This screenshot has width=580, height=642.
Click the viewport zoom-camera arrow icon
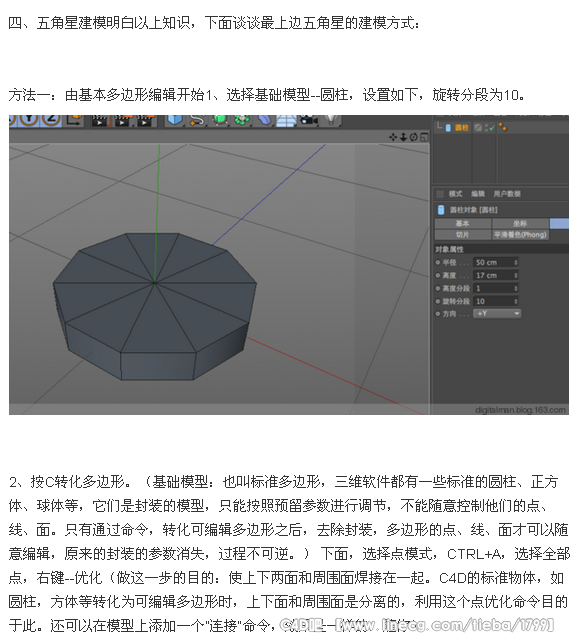[403, 137]
